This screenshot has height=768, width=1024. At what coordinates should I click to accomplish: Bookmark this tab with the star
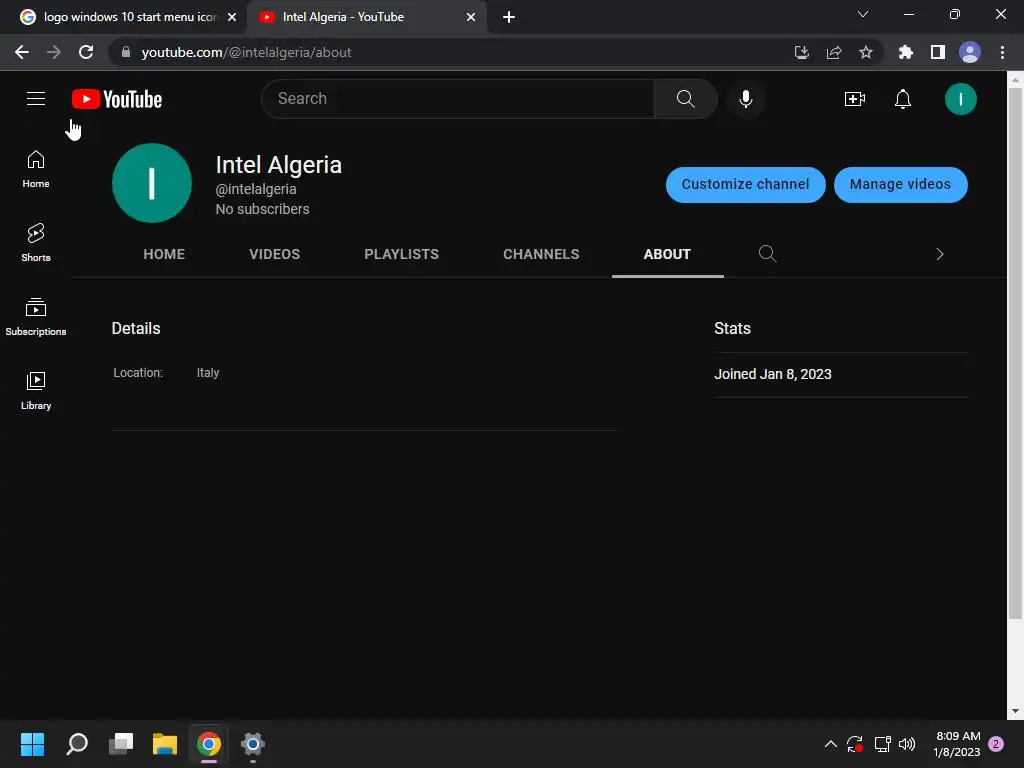[x=865, y=52]
